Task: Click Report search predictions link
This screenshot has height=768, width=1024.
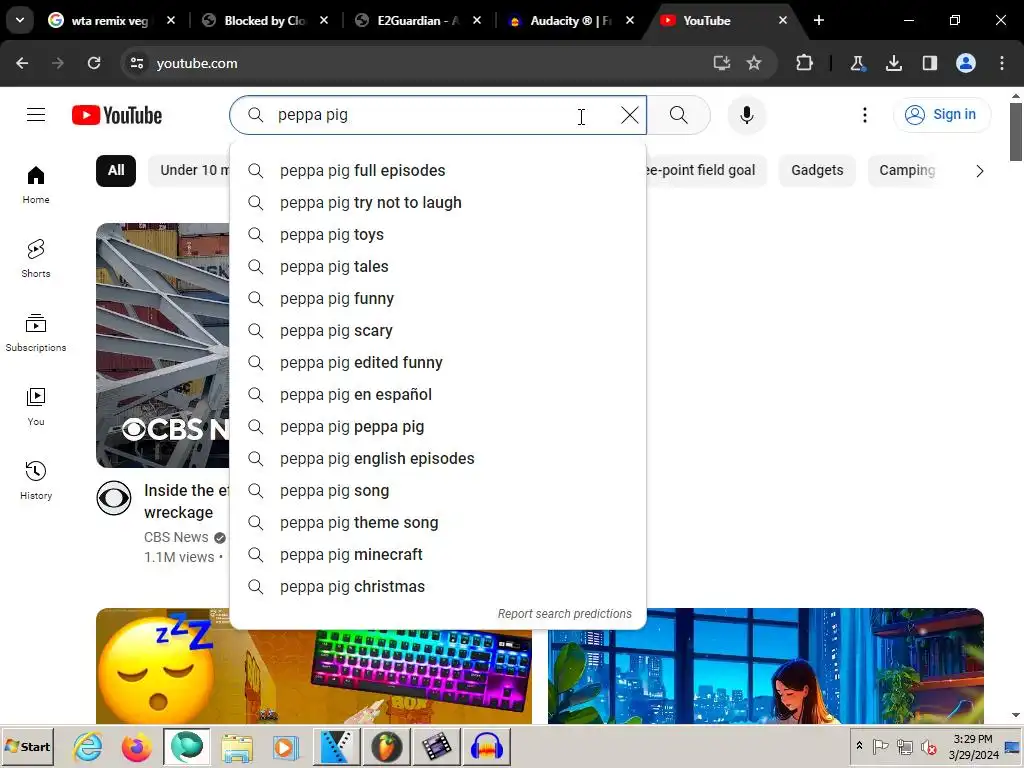Action: [564, 614]
